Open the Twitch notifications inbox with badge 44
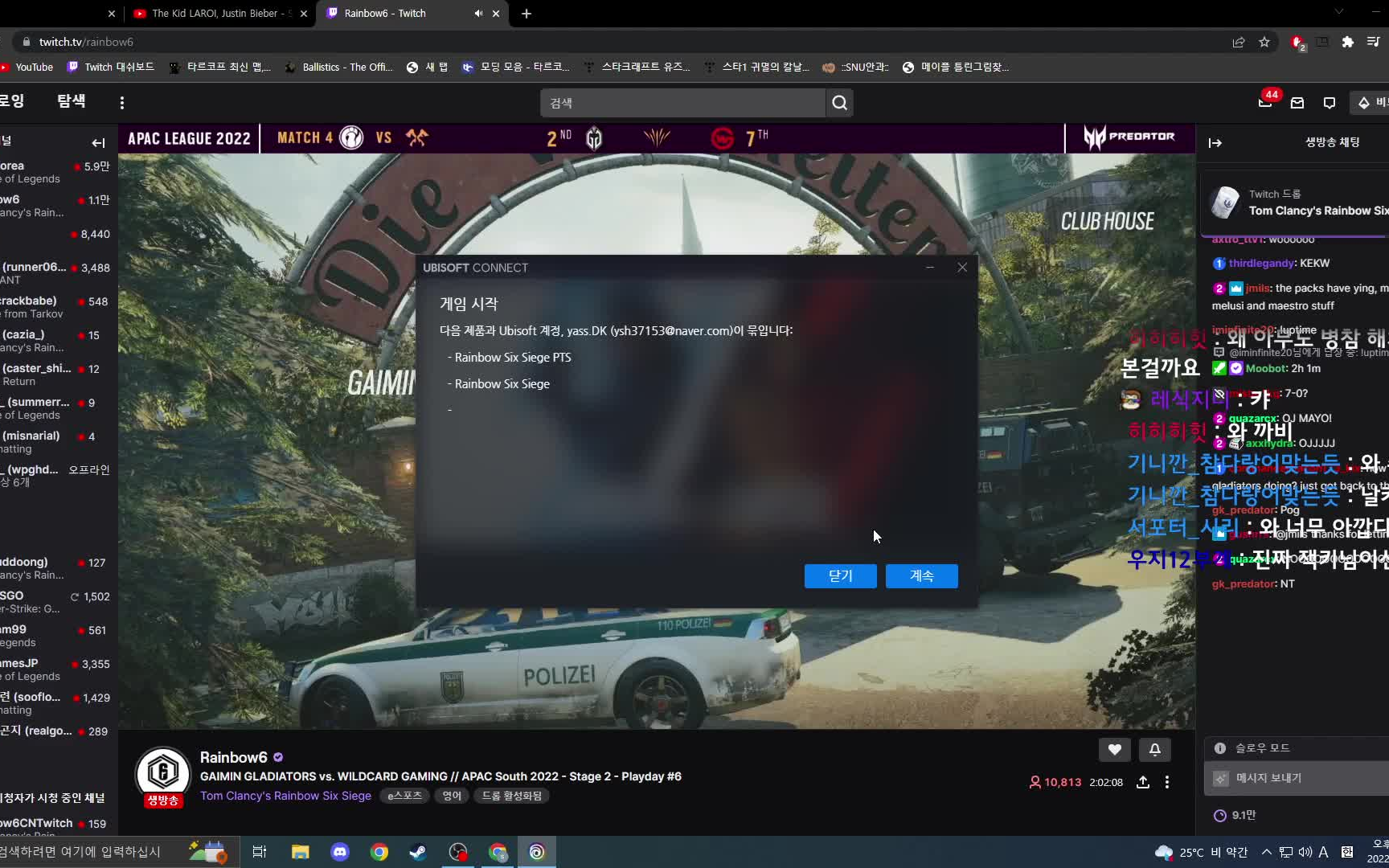 point(1265,102)
